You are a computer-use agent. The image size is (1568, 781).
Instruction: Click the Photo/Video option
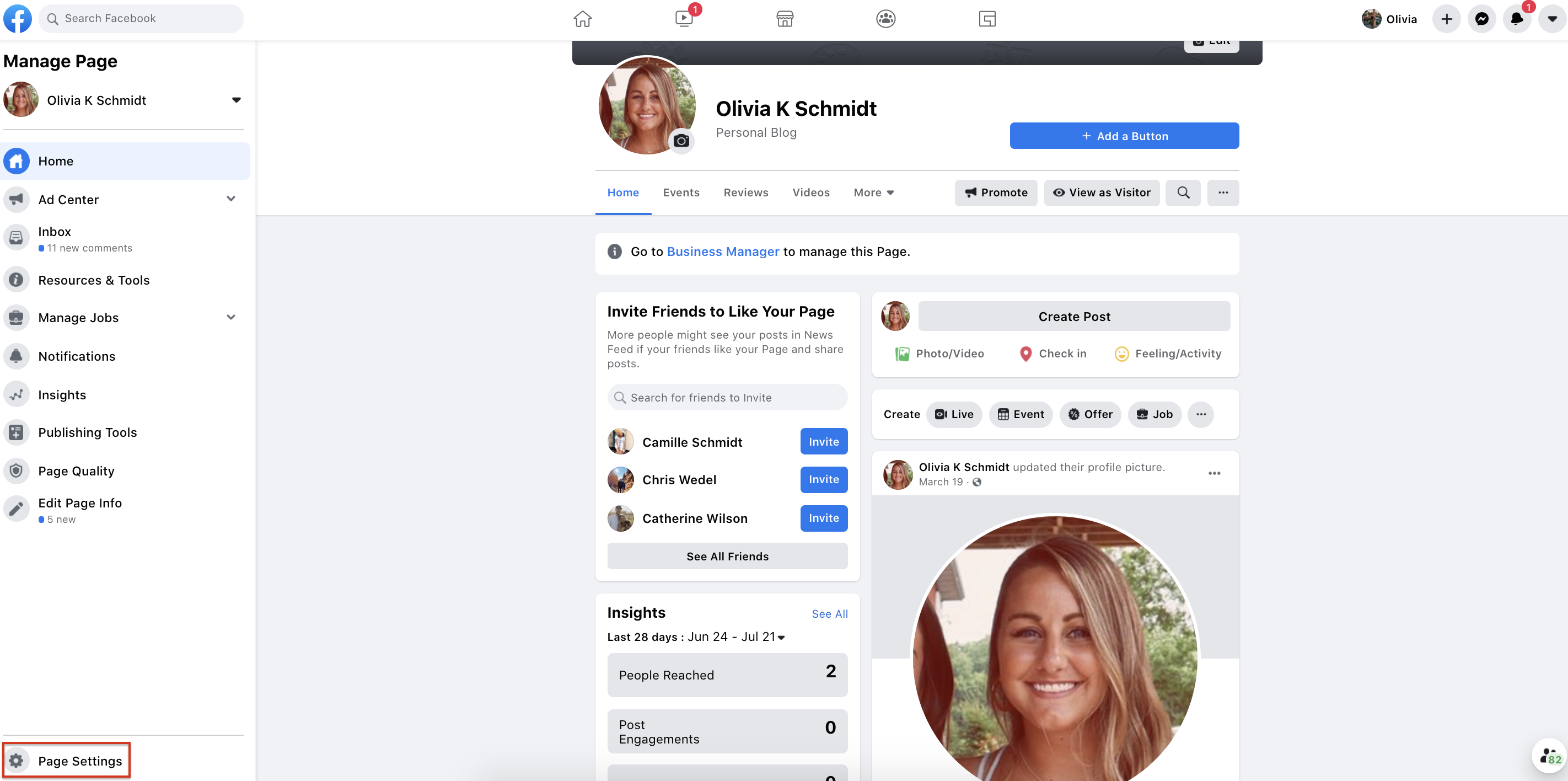(939, 354)
